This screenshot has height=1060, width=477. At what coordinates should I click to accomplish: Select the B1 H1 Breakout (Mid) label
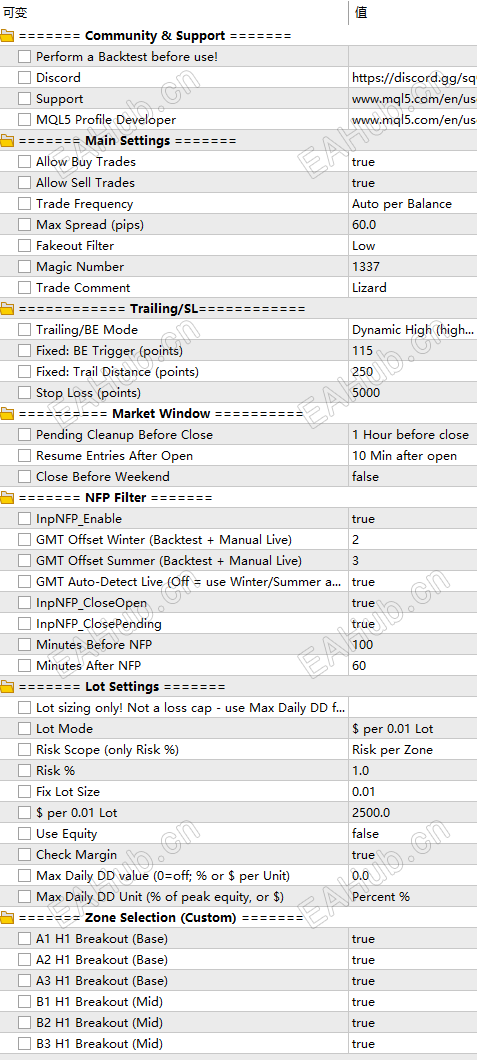pos(99,1001)
